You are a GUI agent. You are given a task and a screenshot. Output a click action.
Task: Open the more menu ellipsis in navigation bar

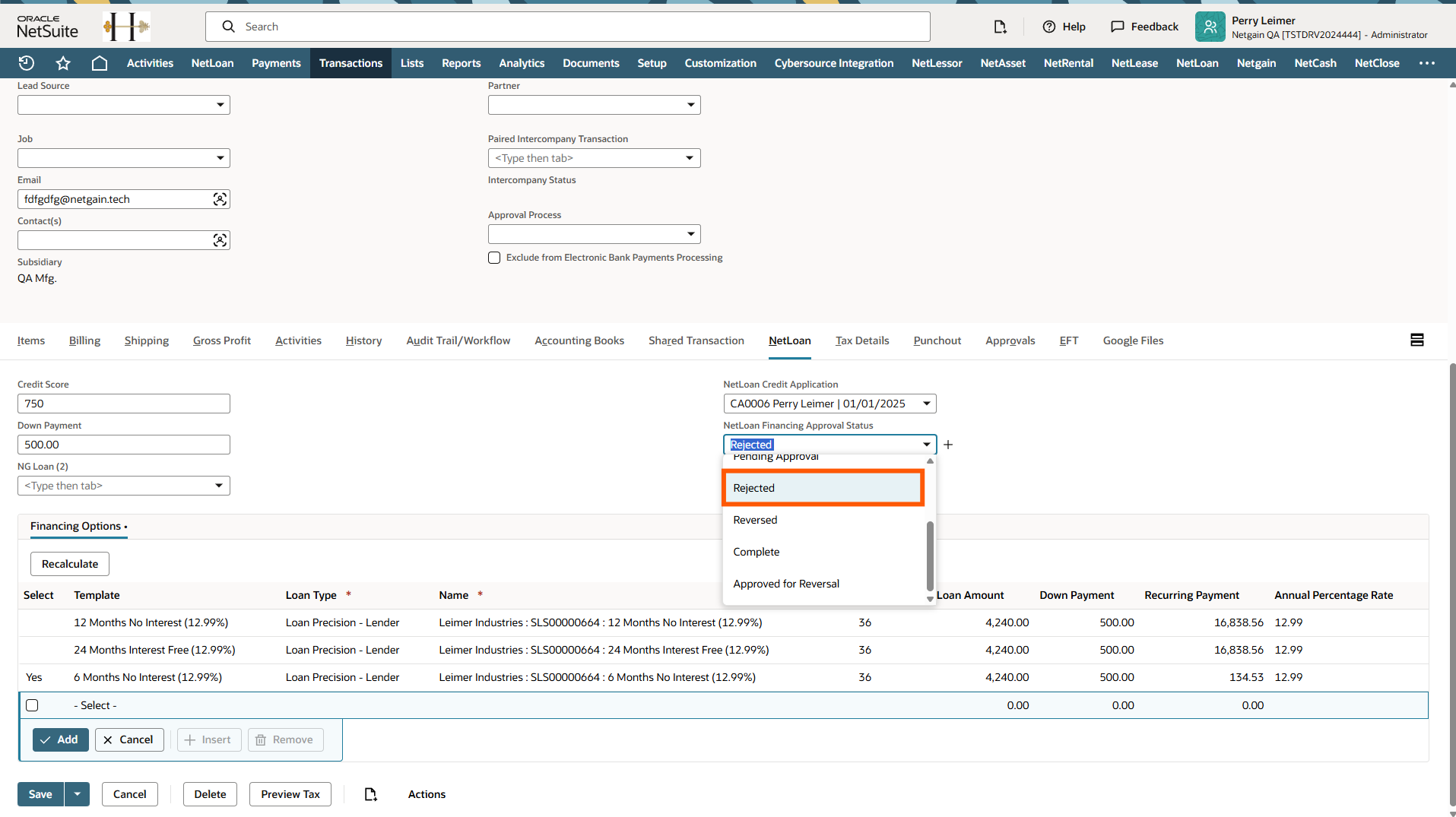tap(1426, 63)
